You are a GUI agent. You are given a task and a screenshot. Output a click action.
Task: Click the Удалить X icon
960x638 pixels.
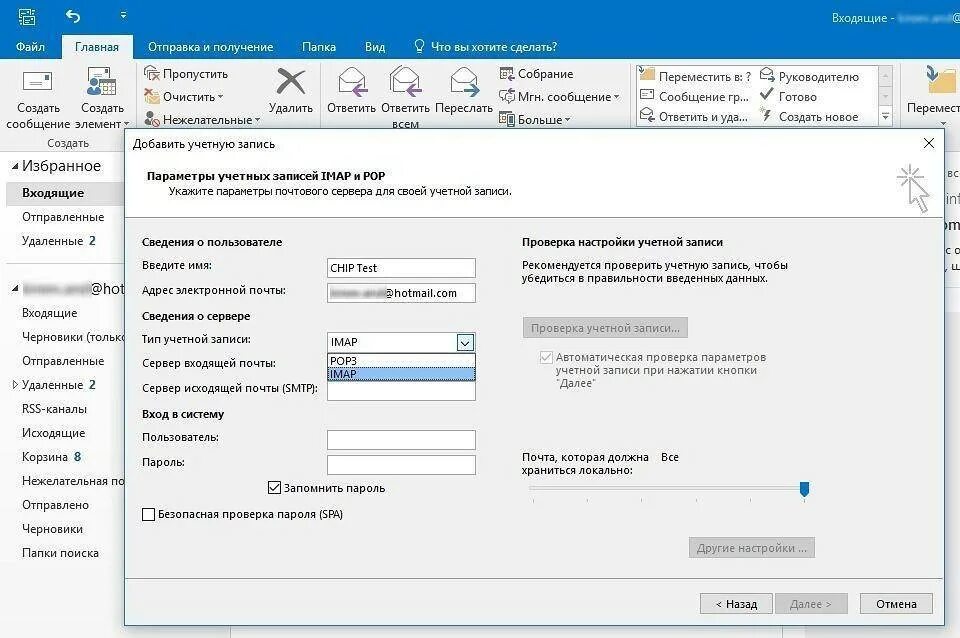291,81
